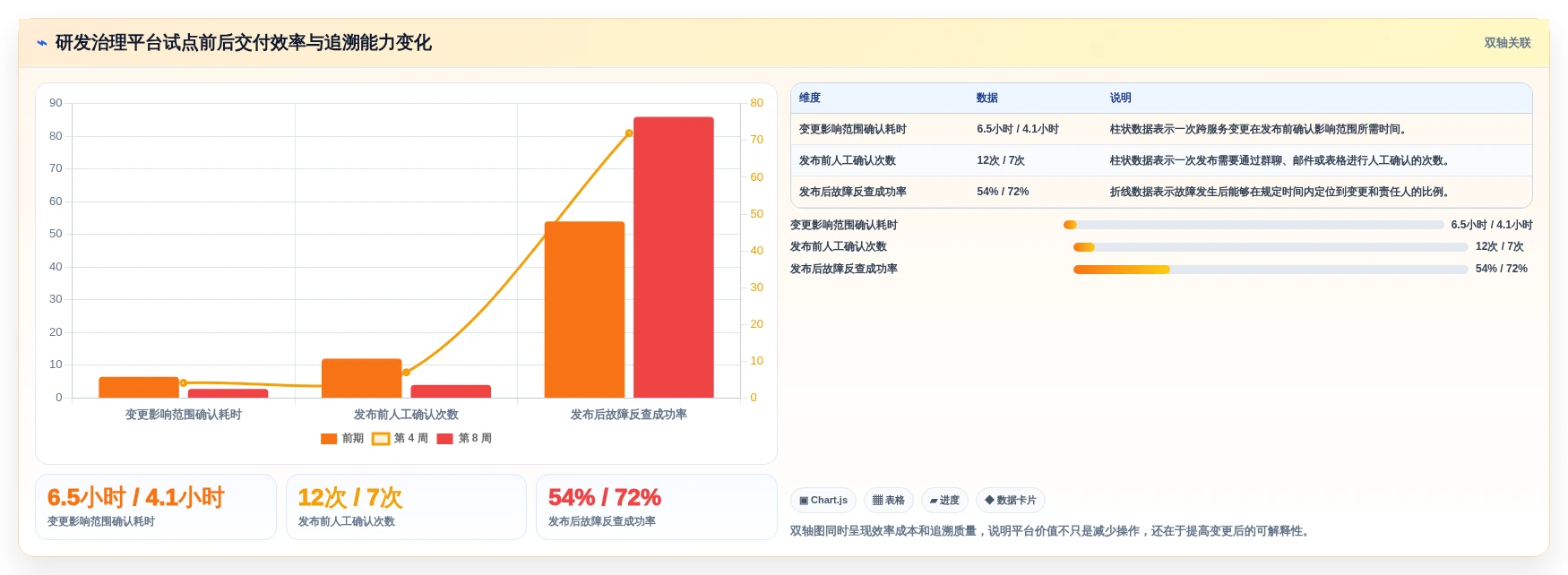Click the 发布后故障反查成功率 progress bar

pos(1271,269)
